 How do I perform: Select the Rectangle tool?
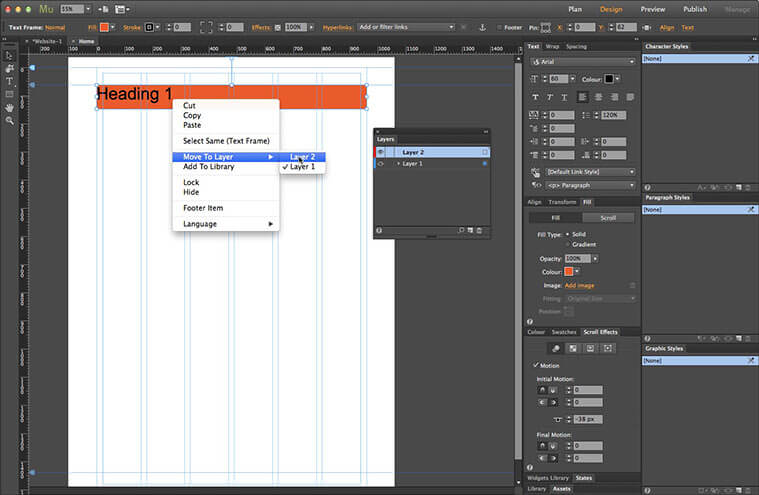(9, 94)
